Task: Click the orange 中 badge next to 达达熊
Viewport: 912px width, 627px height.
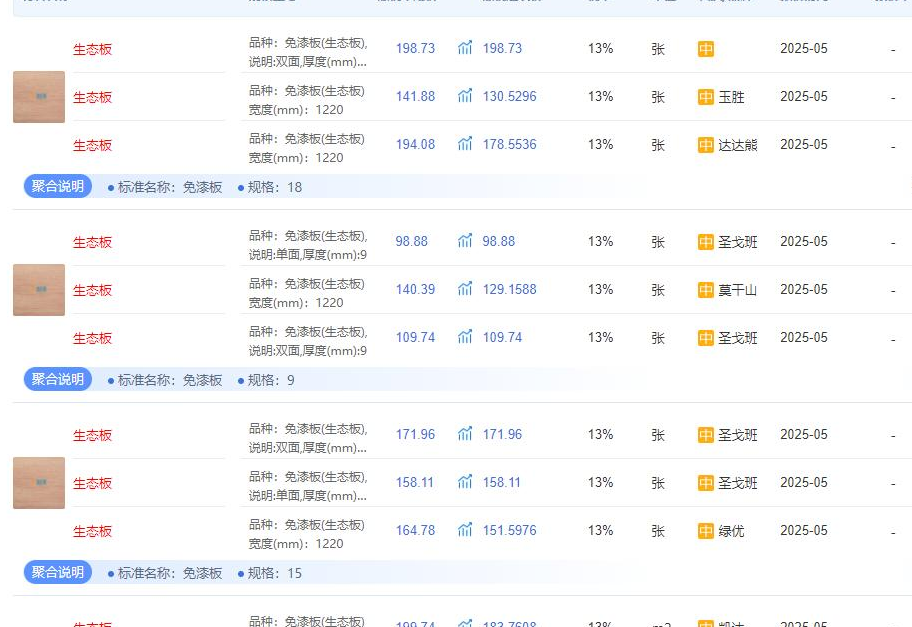Action: coord(706,145)
